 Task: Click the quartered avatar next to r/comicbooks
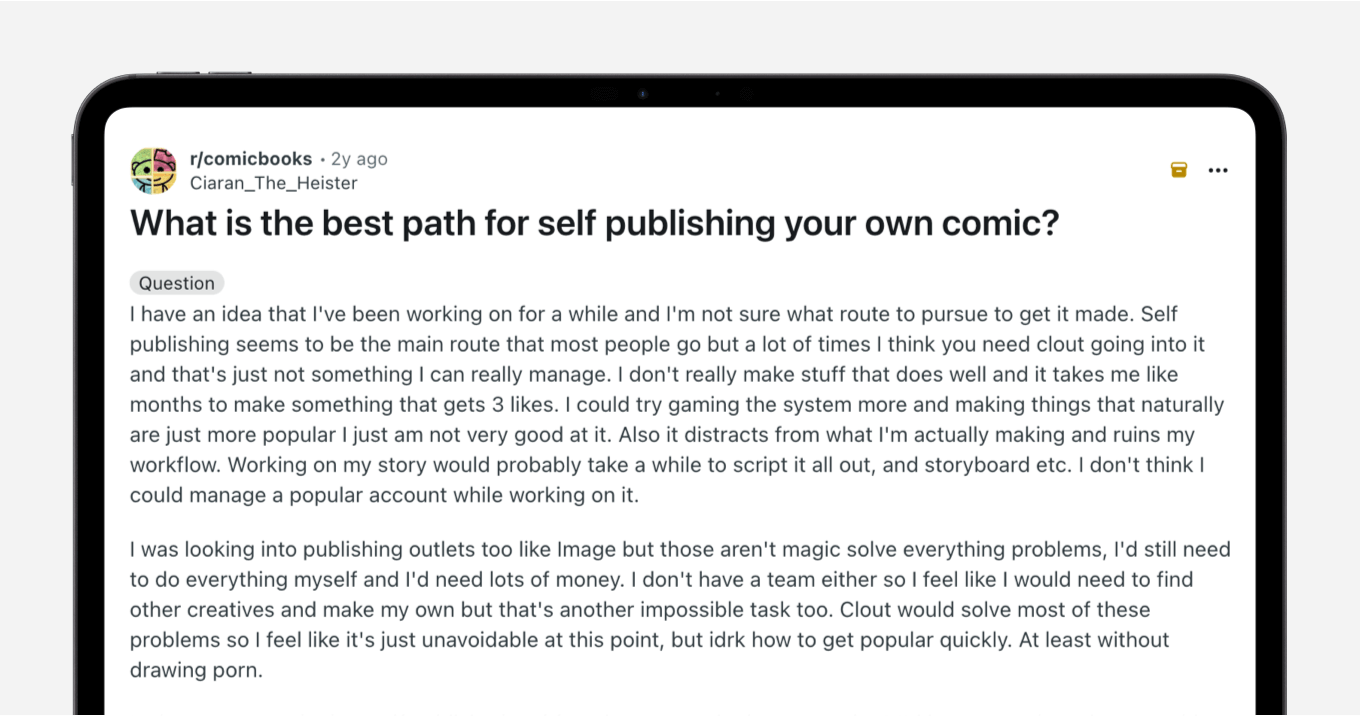click(153, 170)
